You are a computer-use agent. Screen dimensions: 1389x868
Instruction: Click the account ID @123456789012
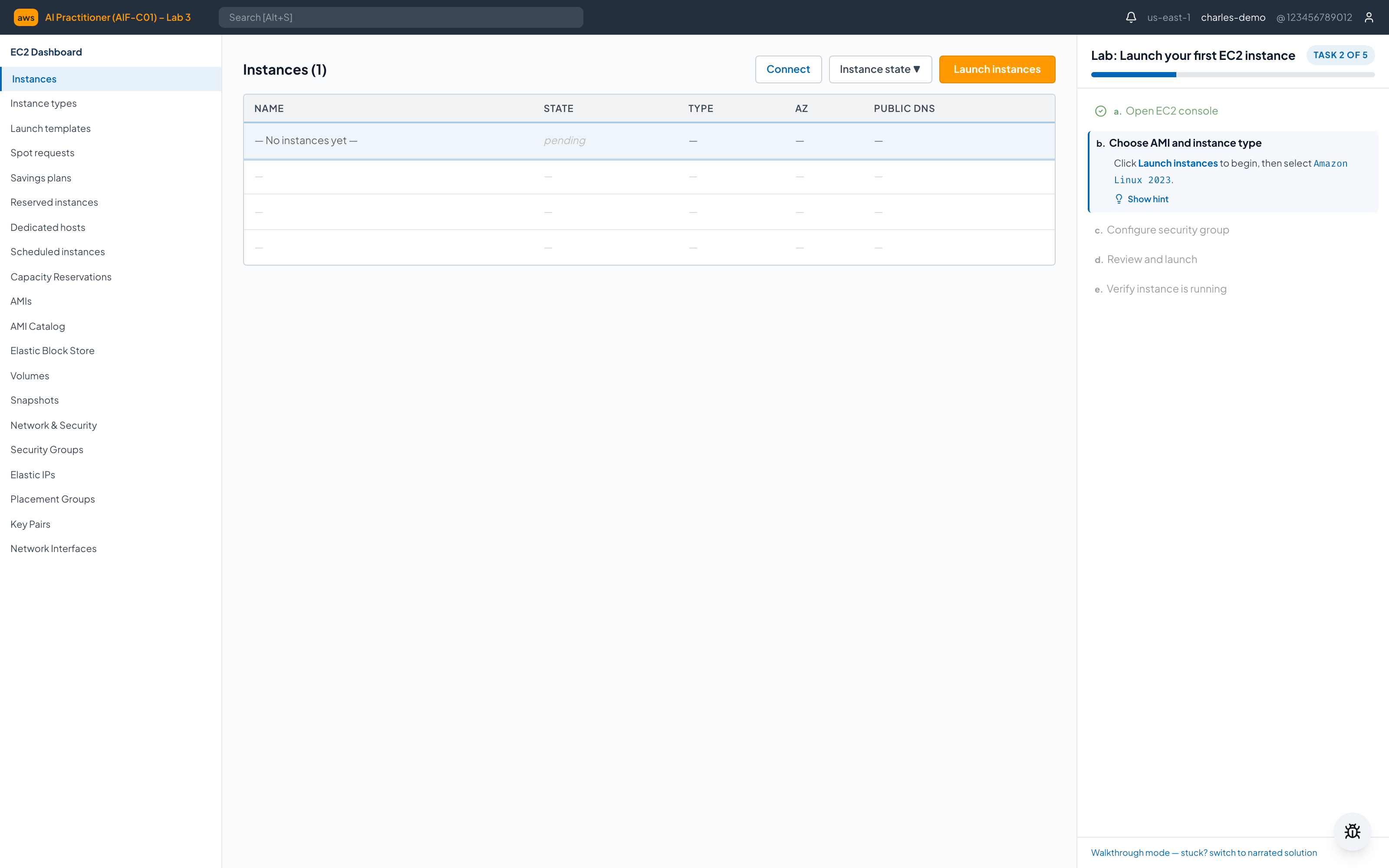coord(1314,17)
